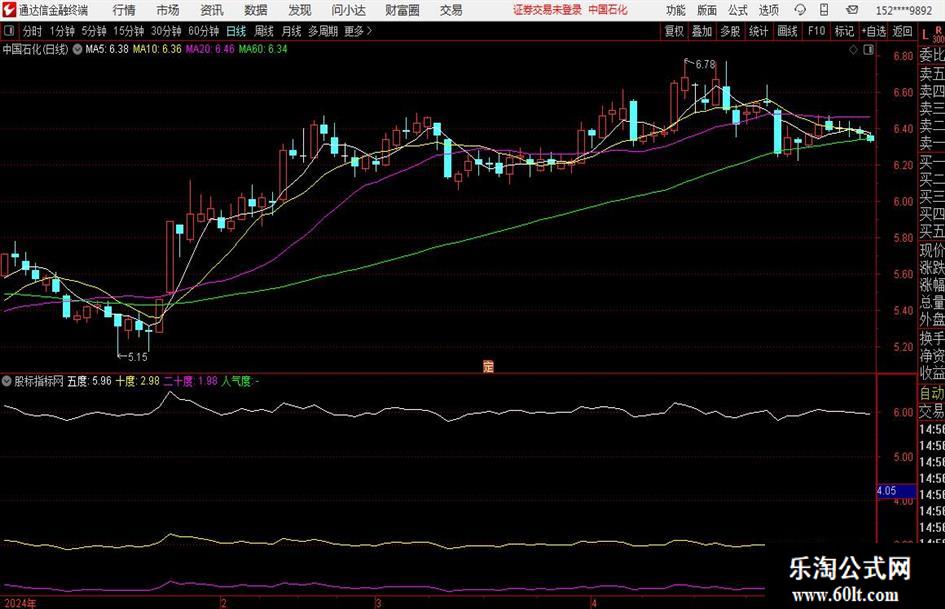Switch to the 分时 chart tab
This screenshot has height=609, width=945.
click(33, 31)
